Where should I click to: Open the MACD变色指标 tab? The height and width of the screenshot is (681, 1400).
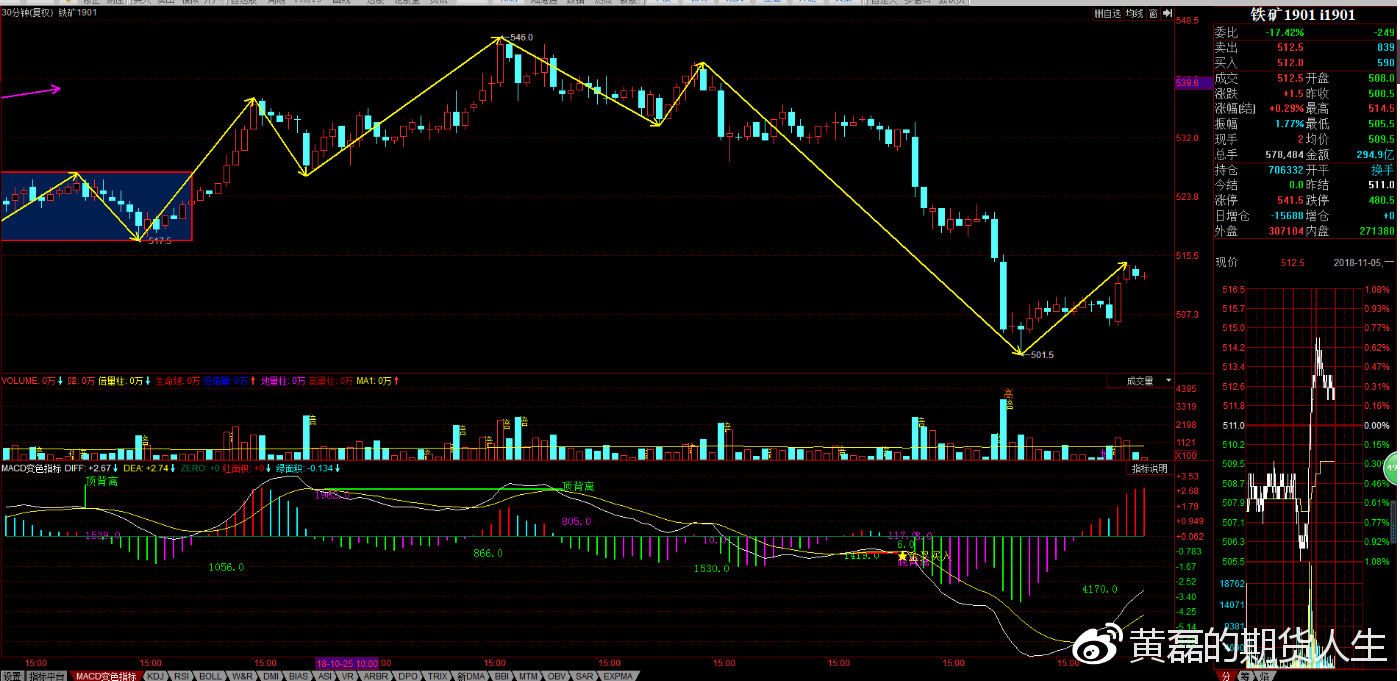[x=106, y=676]
